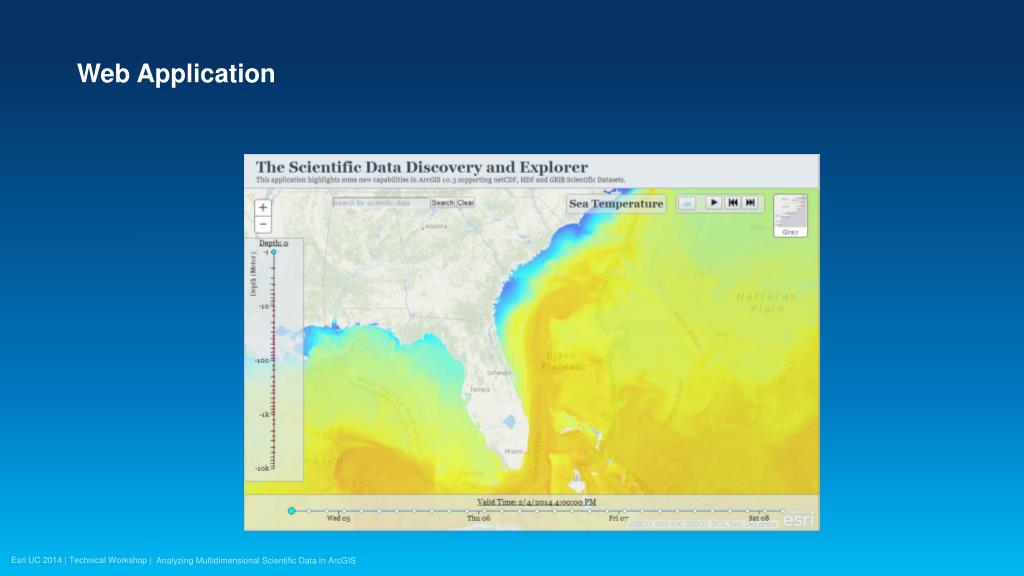Viewport: 1024px width, 576px height.
Task: Click the Miami label on the map
Action: click(514, 451)
